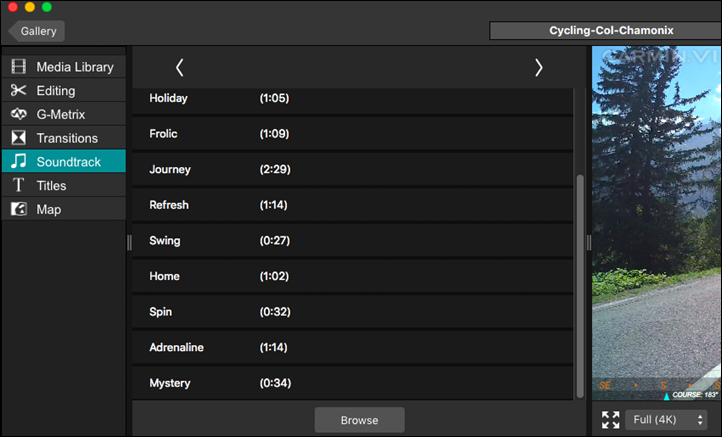This screenshot has height=437, width=722.
Task: Click the Cycling-Col-Chamonix project title field
Action: (x=604, y=31)
